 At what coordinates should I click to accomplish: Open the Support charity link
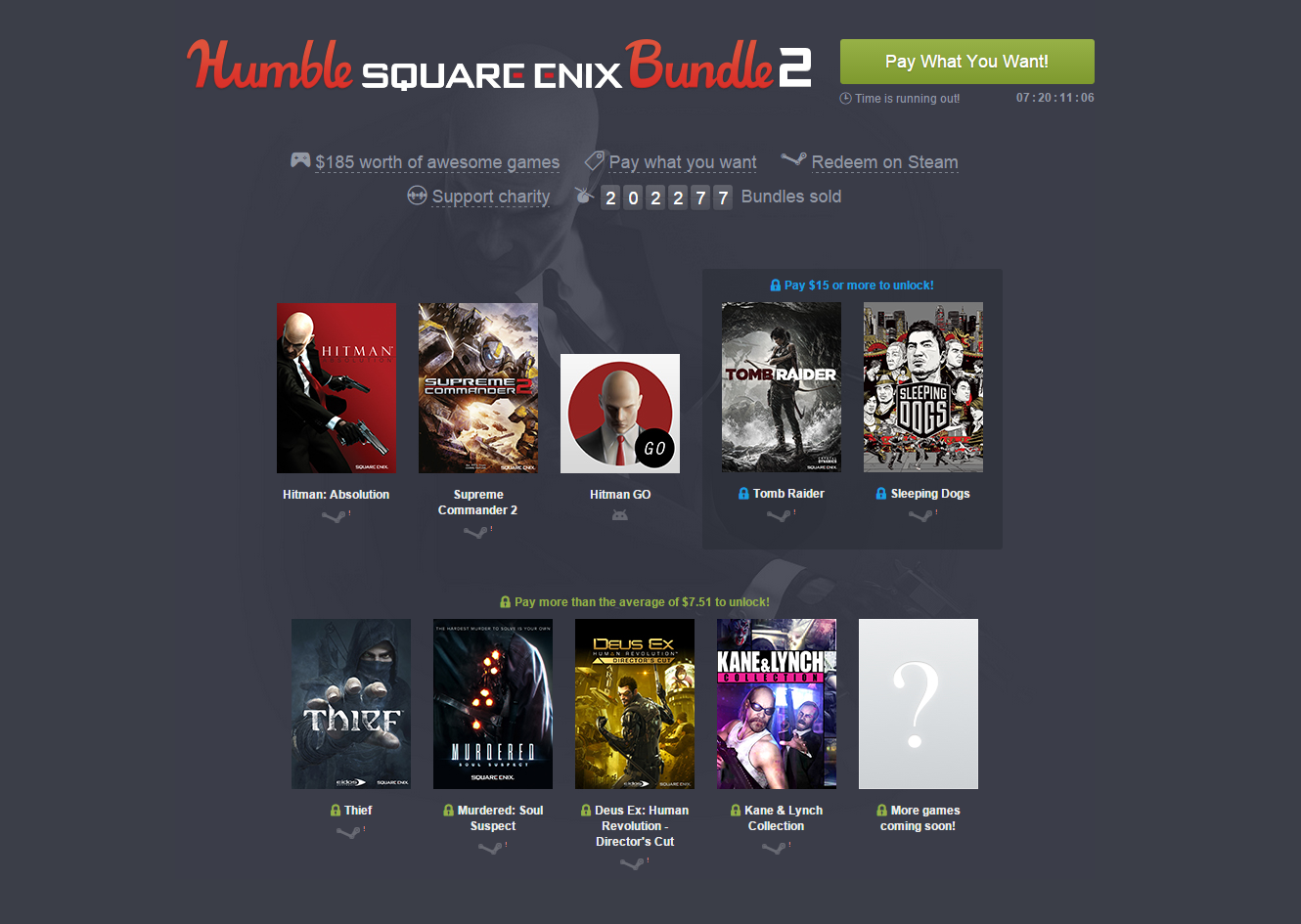(x=491, y=197)
